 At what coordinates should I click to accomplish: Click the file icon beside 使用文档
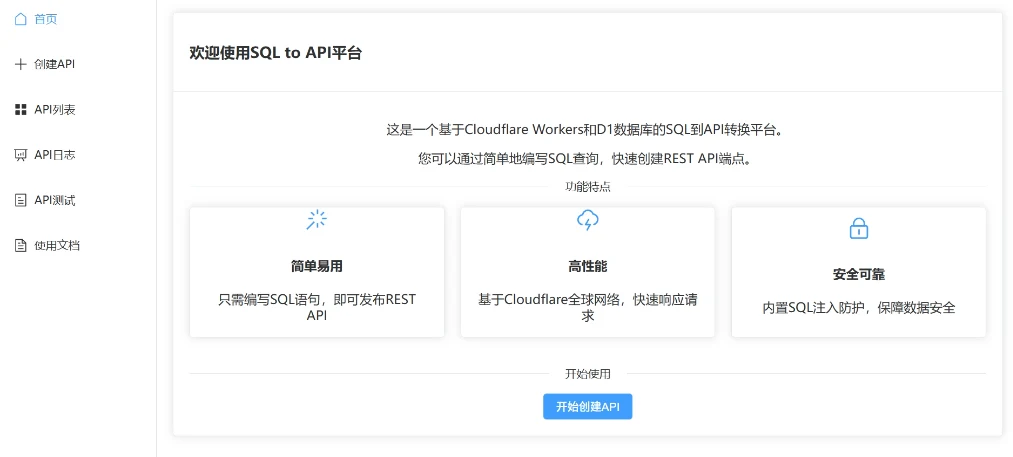tap(21, 246)
